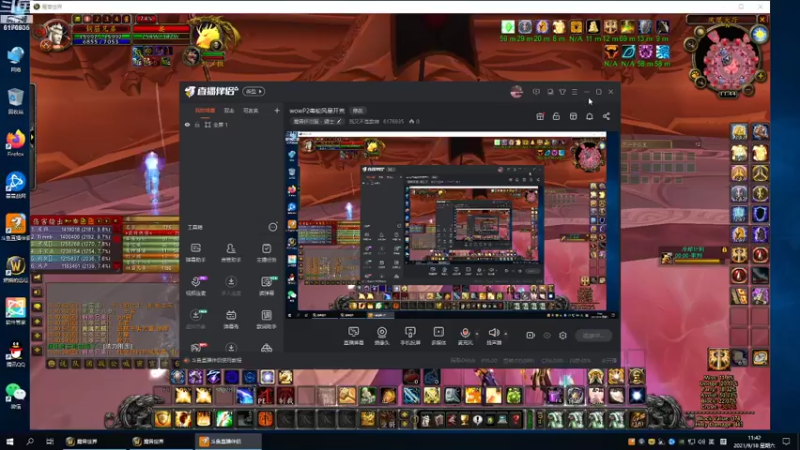
Task: Click the modify button beside stream title
Action: (x=358, y=111)
